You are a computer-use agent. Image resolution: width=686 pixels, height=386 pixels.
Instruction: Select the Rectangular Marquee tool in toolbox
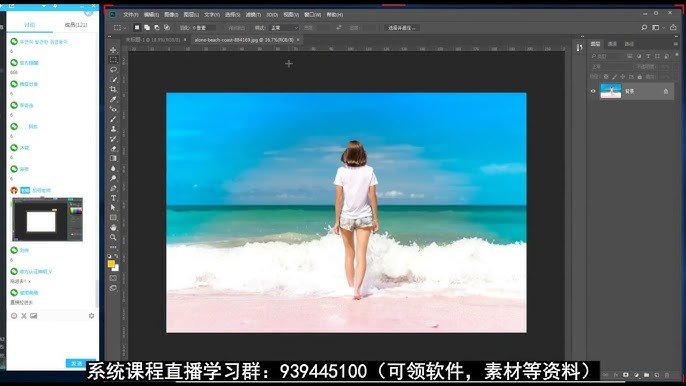pyautogui.click(x=113, y=60)
